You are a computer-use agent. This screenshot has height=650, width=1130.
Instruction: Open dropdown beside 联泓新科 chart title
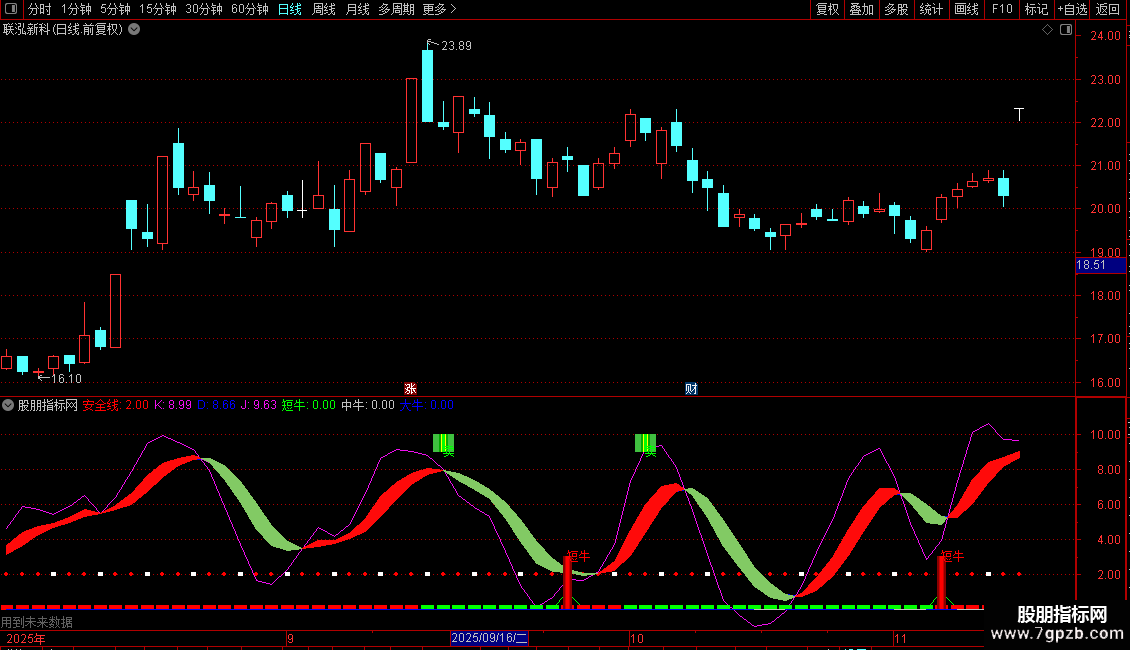[134, 30]
